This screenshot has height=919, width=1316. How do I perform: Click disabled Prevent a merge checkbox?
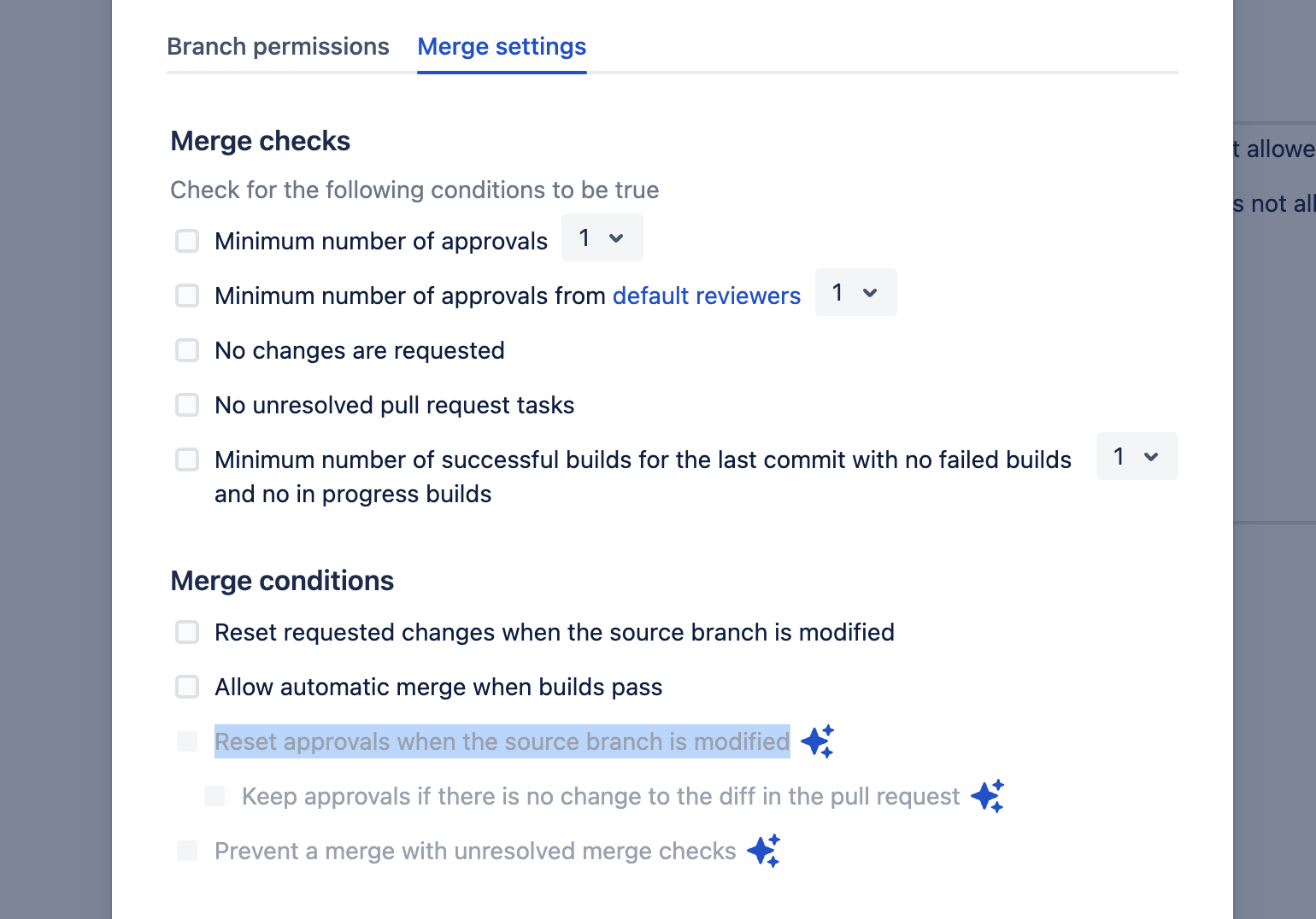tap(187, 851)
